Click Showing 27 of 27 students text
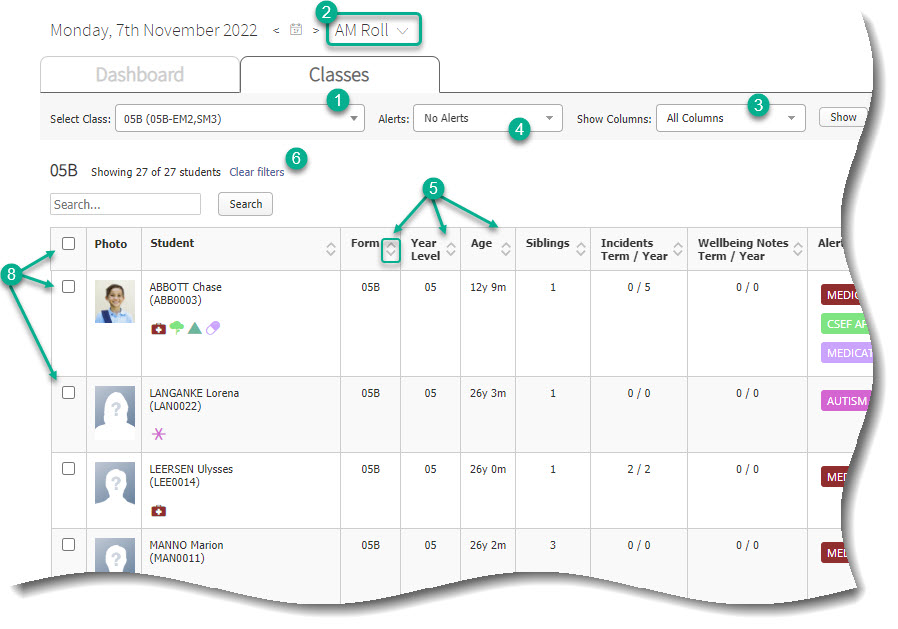898x629 pixels. 156,172
